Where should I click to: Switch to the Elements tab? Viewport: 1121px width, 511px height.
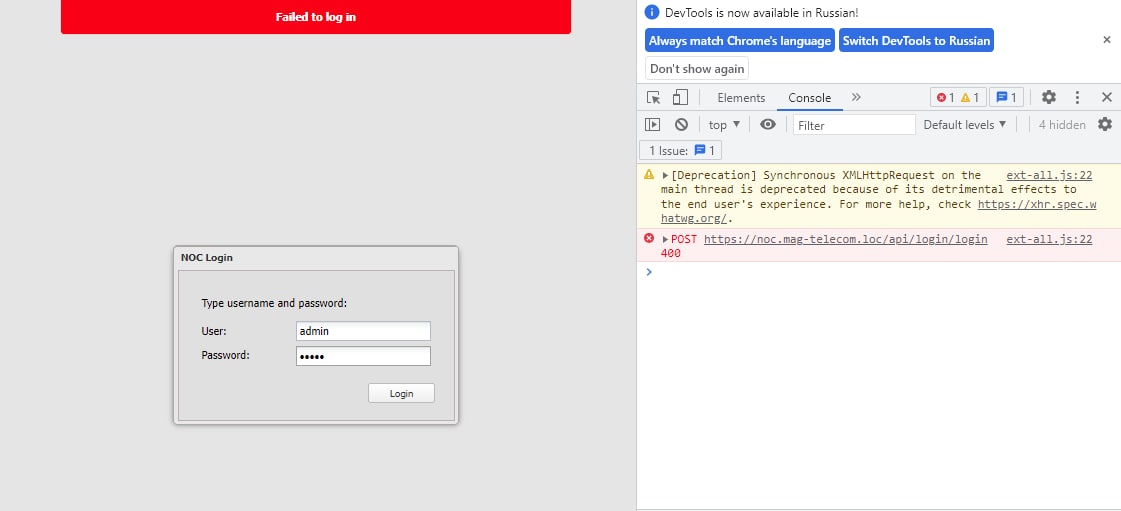coord(741,98)
